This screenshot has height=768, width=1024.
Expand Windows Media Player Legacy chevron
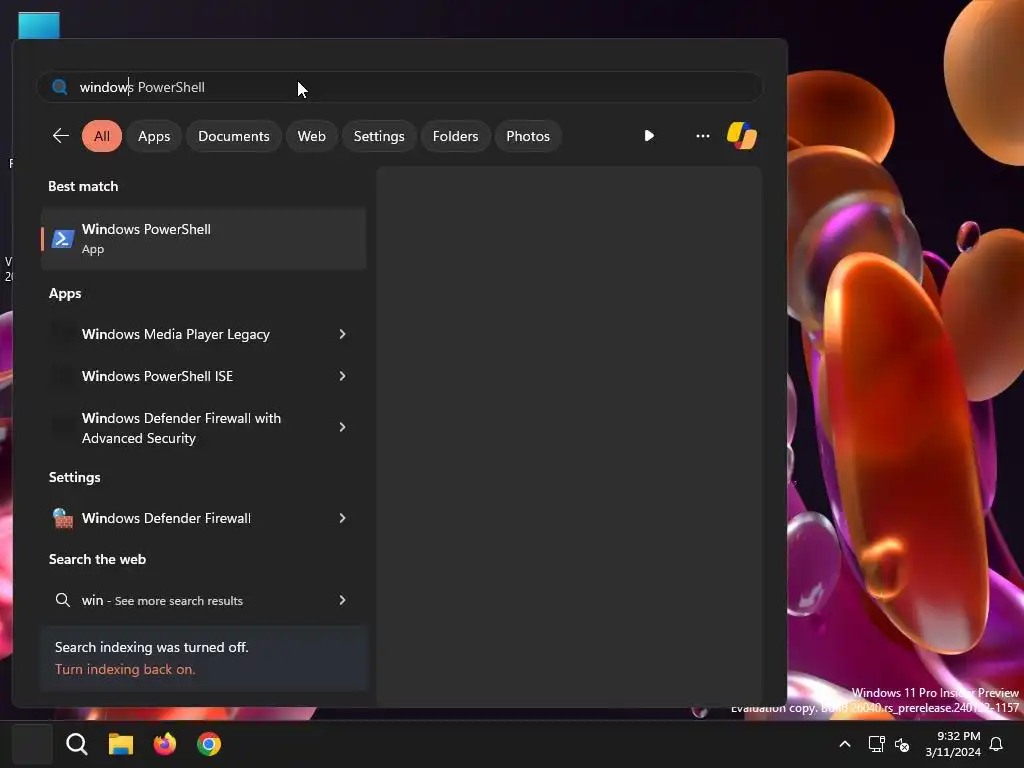pos(342,334)
